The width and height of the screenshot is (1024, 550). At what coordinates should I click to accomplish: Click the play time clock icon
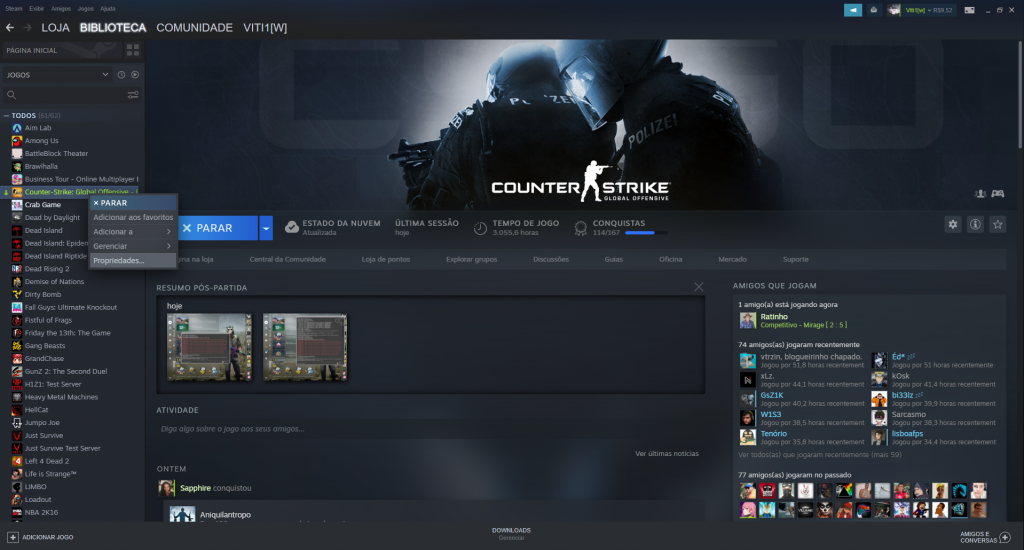point(480,228)
